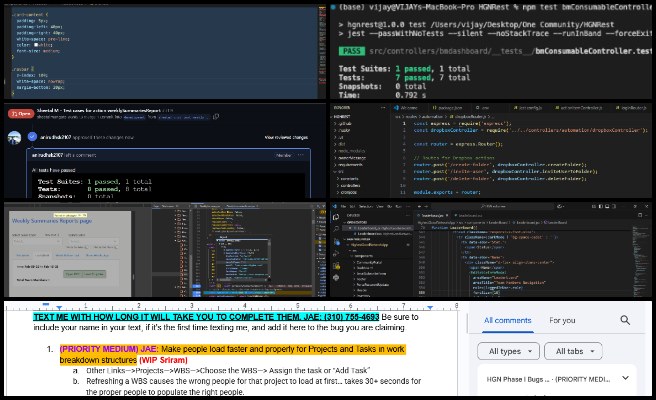The width and height of the screenshot is (656, 400).
Task: Open the All types filter dropdown
Action: tap(508, 351)
